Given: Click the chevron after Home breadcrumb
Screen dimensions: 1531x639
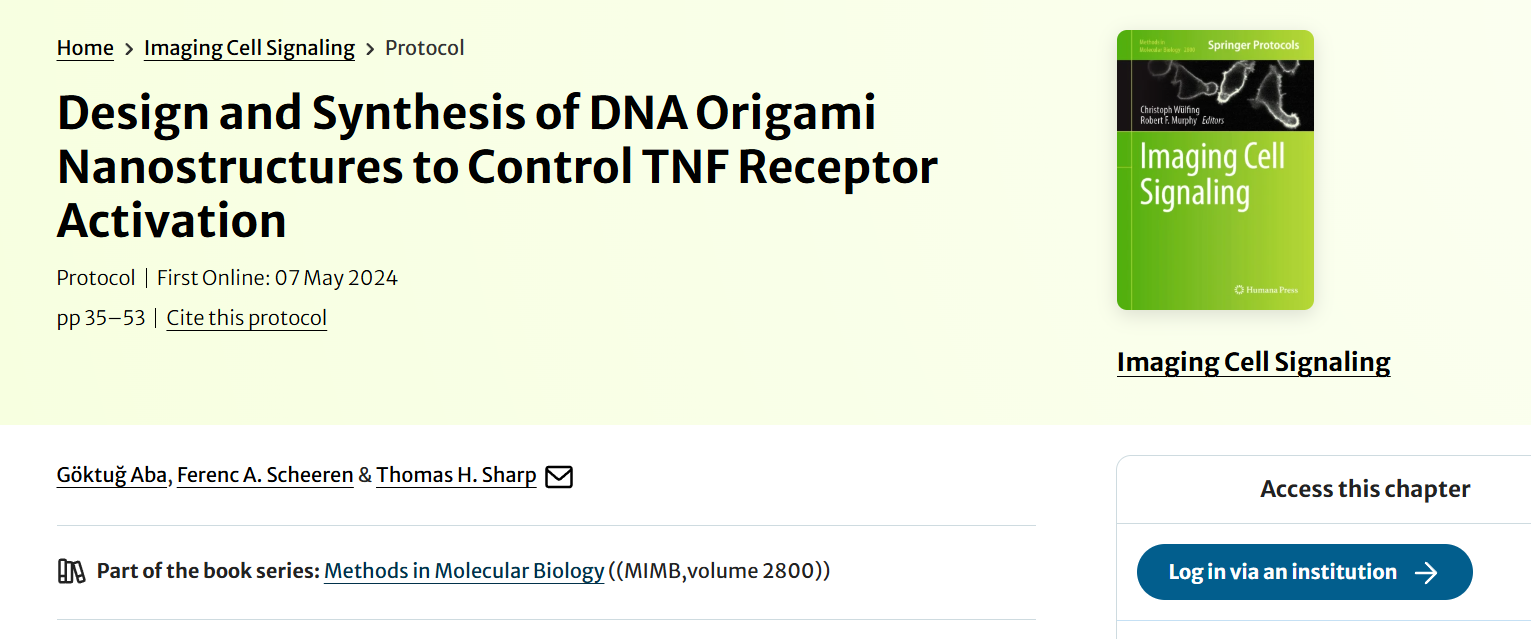Looking at the screenshot, I should [x=129, y=48].
